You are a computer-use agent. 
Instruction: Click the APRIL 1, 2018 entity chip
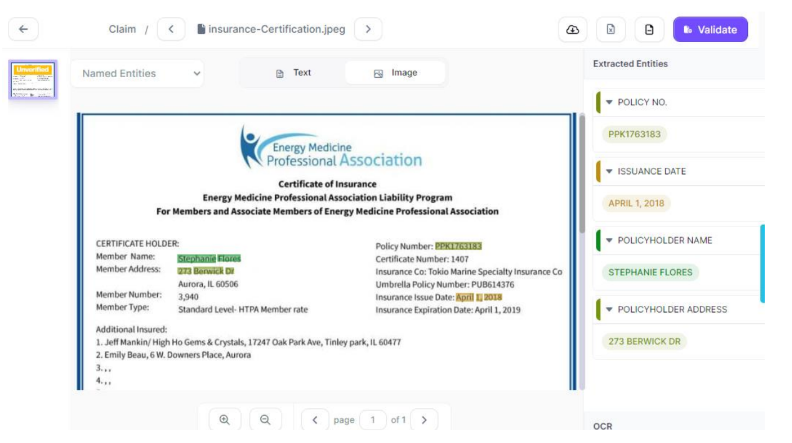point(636,204)
